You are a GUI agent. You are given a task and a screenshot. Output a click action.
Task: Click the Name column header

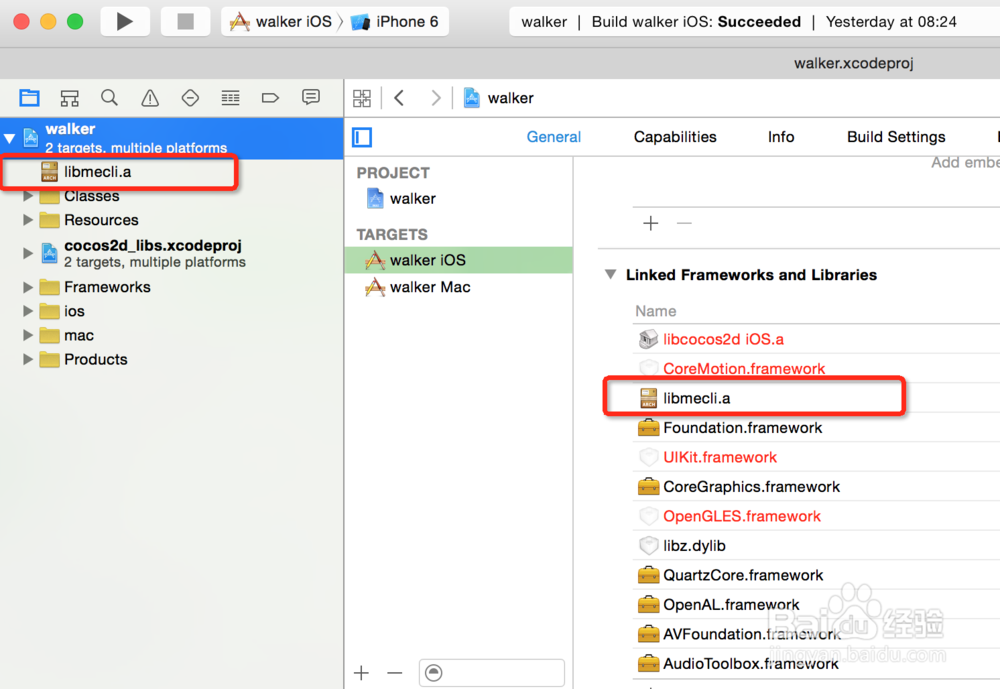656,311
